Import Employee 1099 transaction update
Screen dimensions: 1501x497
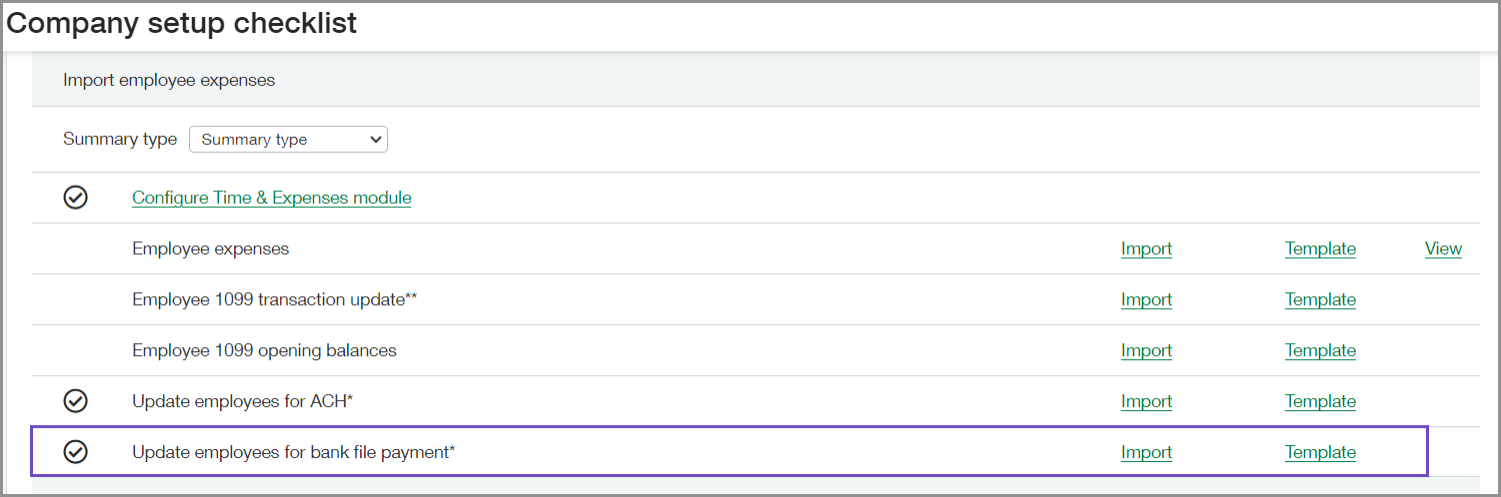click(1146, 300)
